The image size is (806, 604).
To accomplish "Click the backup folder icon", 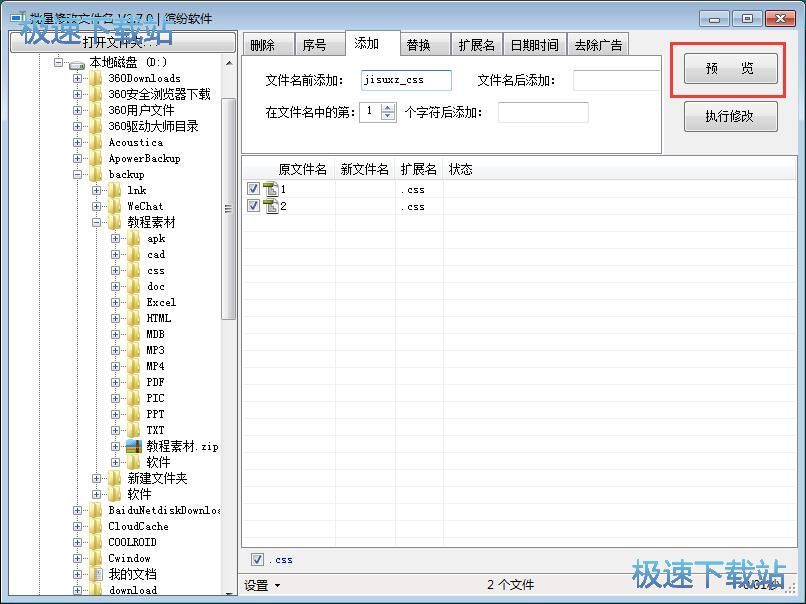I will pyautogui.click(x=96, y=174).
